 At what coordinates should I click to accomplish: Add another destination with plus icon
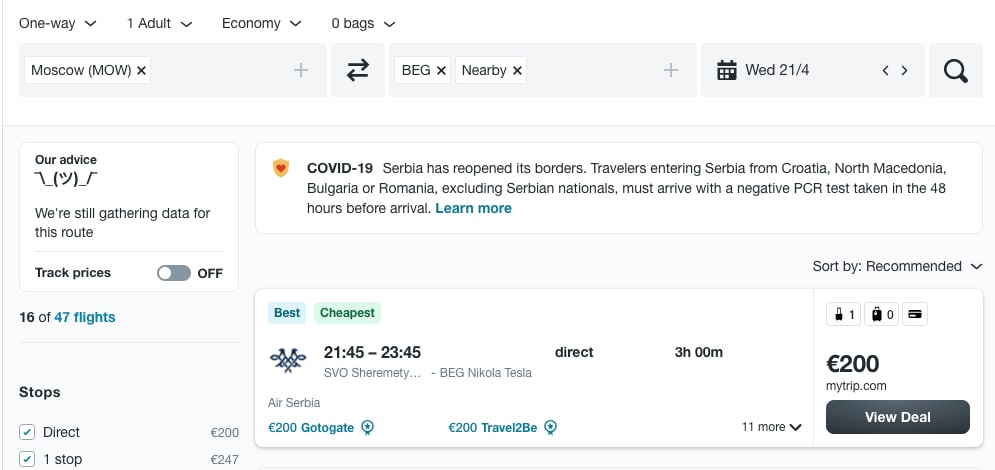(671, 70)
